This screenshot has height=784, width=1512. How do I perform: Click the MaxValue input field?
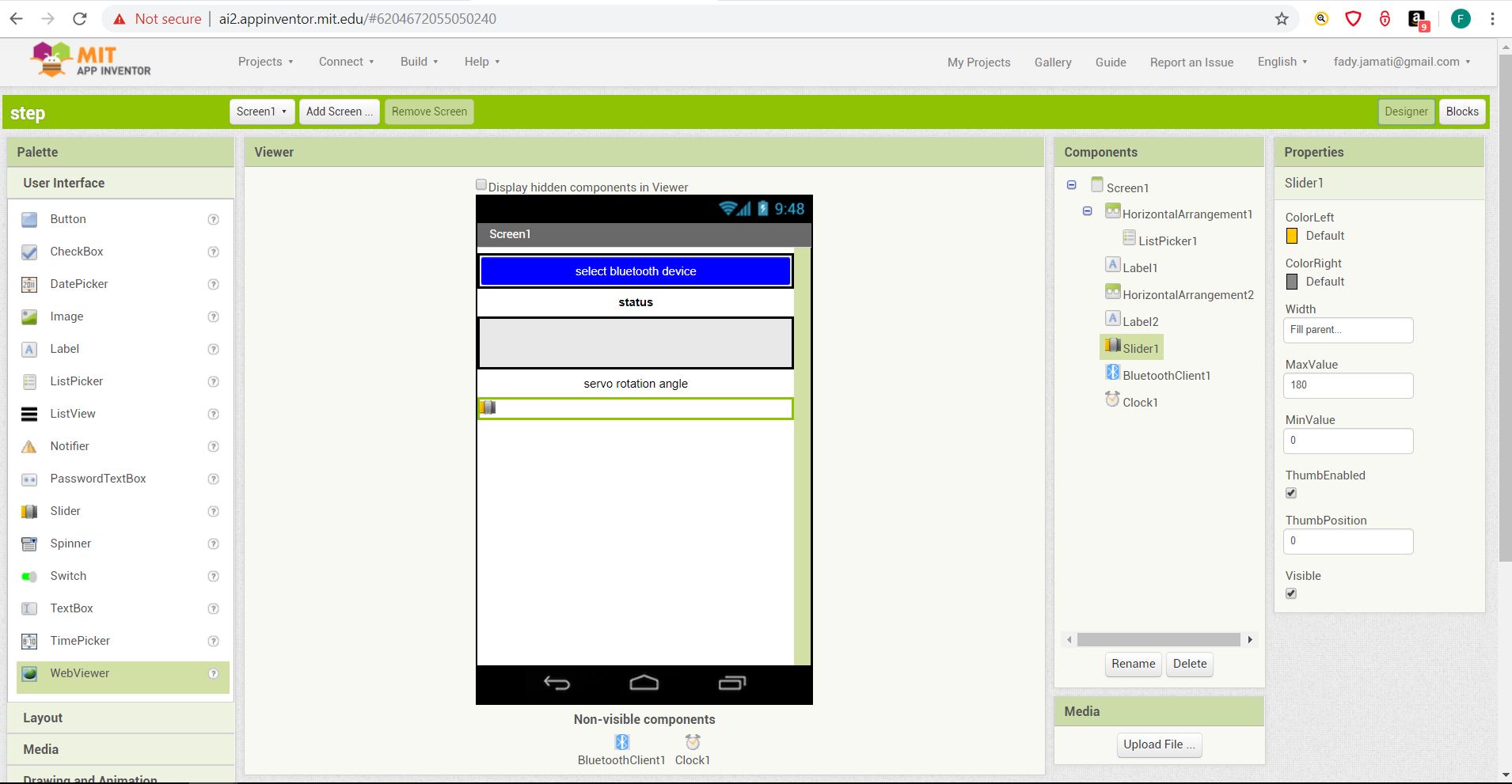click(x=1348, y=385)
